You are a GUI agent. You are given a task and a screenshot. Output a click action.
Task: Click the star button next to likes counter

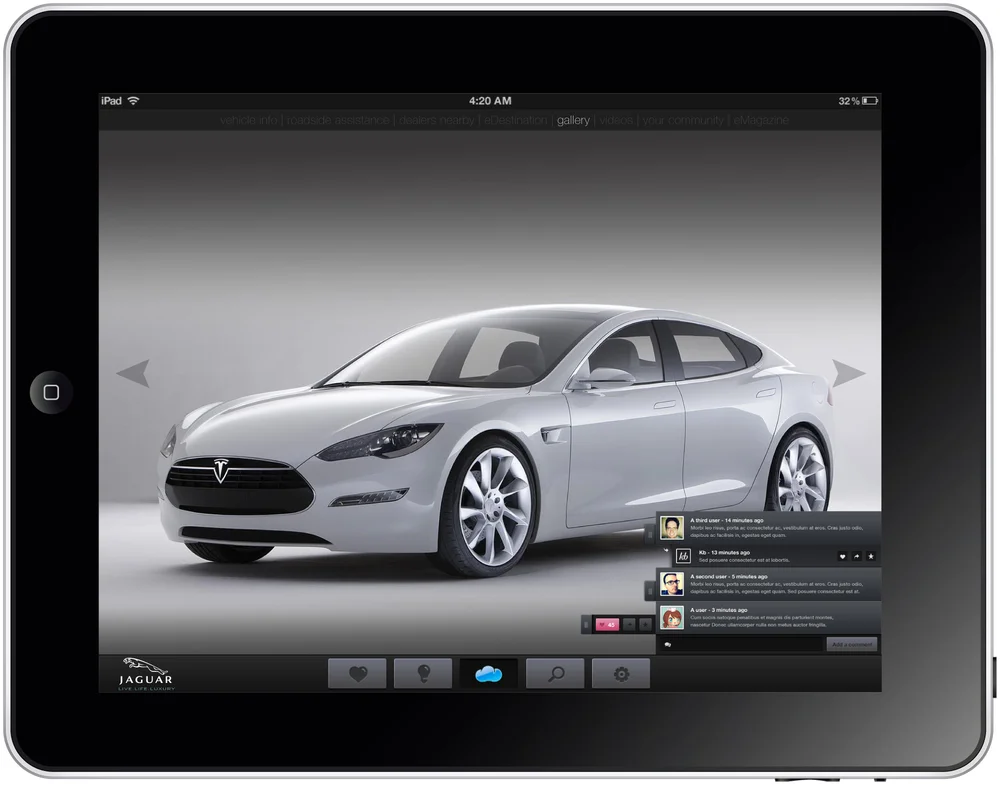click(x=645, y=624)
